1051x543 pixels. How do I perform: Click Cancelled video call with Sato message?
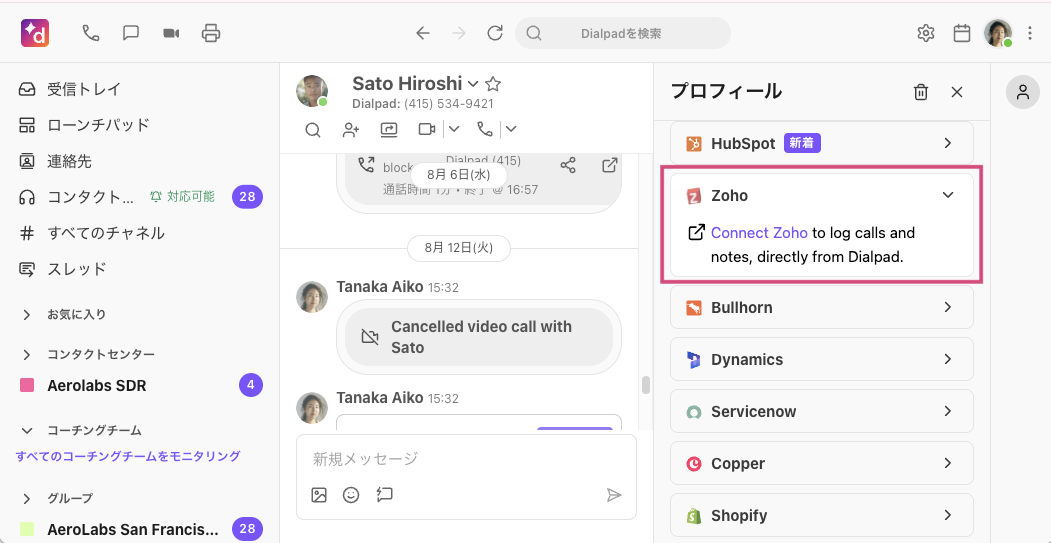479,337
